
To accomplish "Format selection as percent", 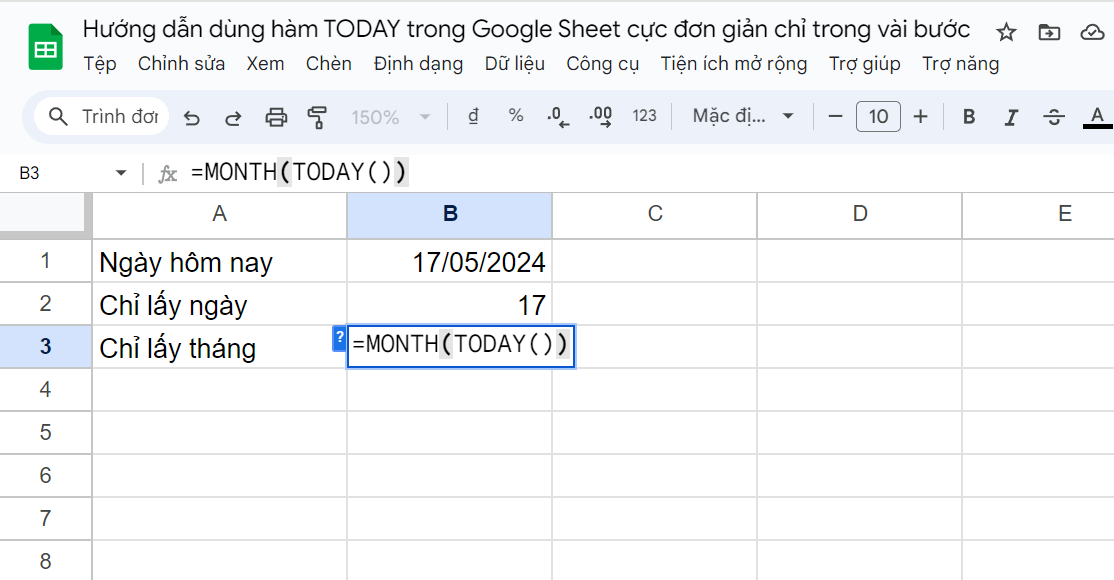I will tap(515, 116).
